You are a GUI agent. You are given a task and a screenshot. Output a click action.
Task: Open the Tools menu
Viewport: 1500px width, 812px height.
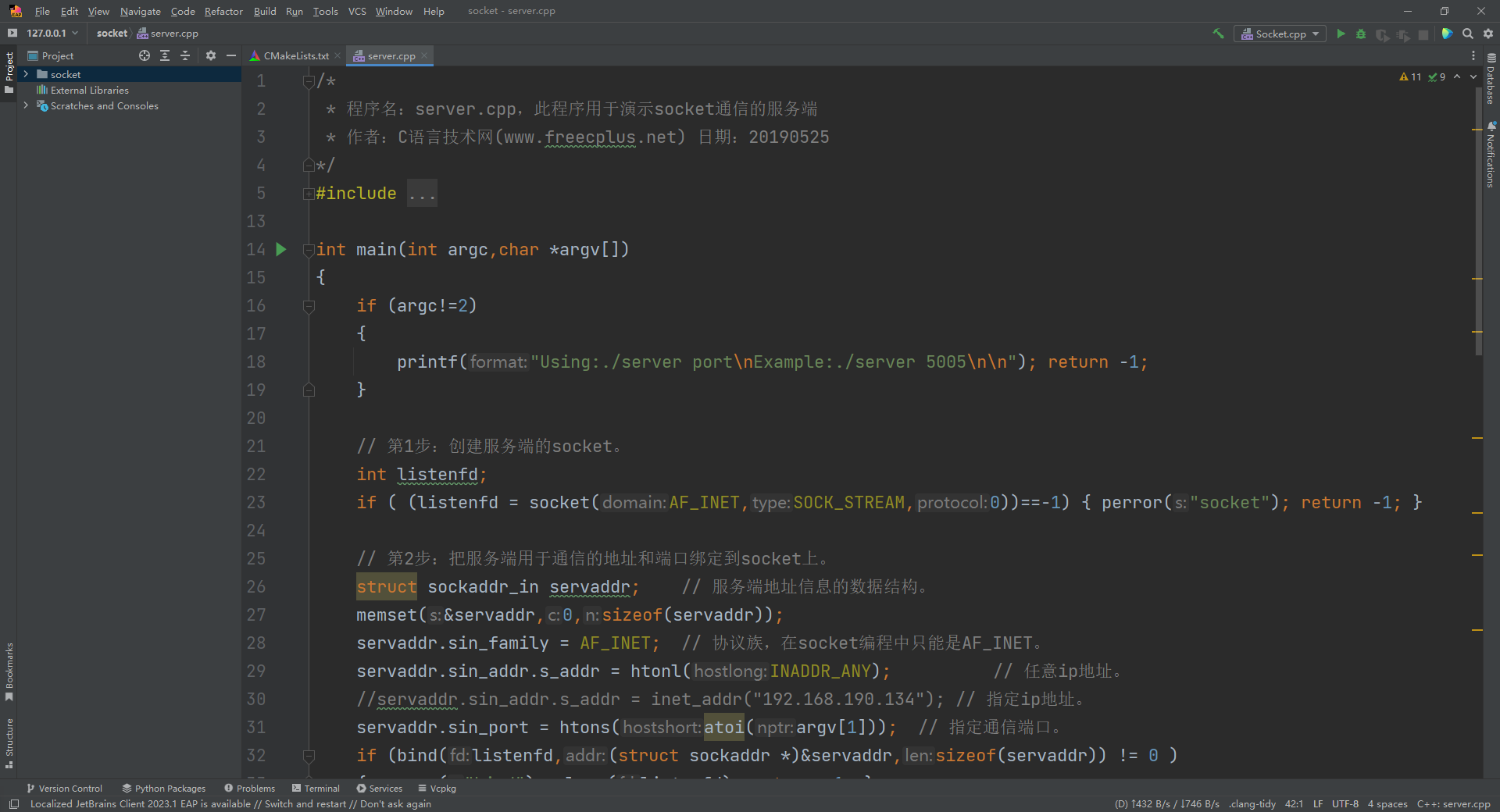(x=326, y=11)
